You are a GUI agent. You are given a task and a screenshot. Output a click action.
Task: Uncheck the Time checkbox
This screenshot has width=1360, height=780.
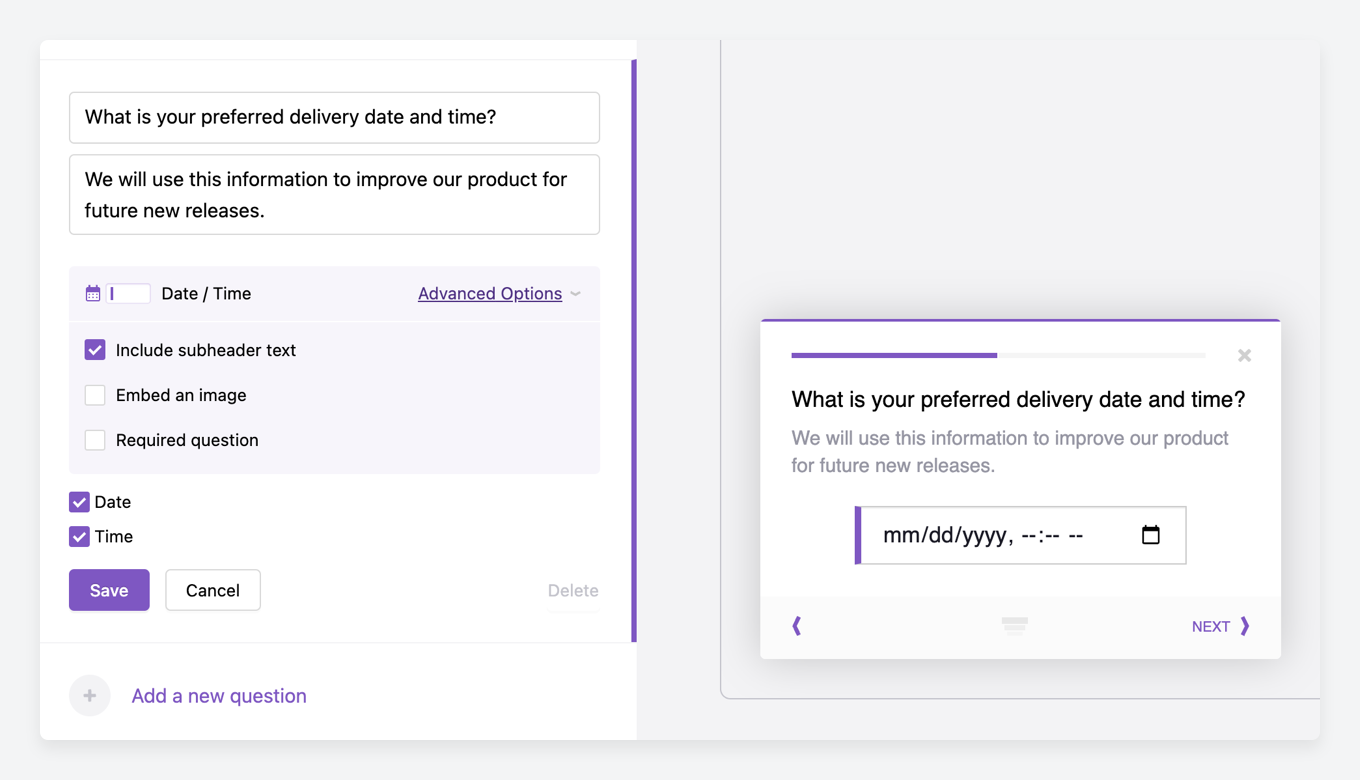[79, 537]
